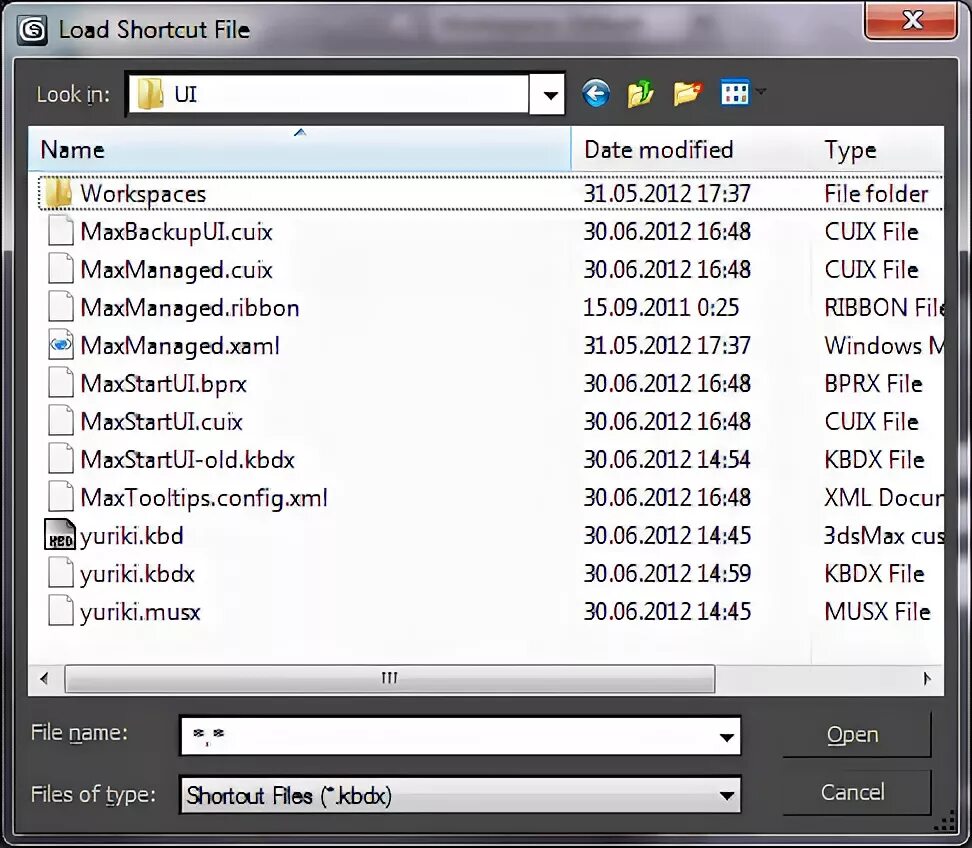Select MaxManaged.ribbon file name
This screenshot has height=848, width=972.
pos(190,307)
